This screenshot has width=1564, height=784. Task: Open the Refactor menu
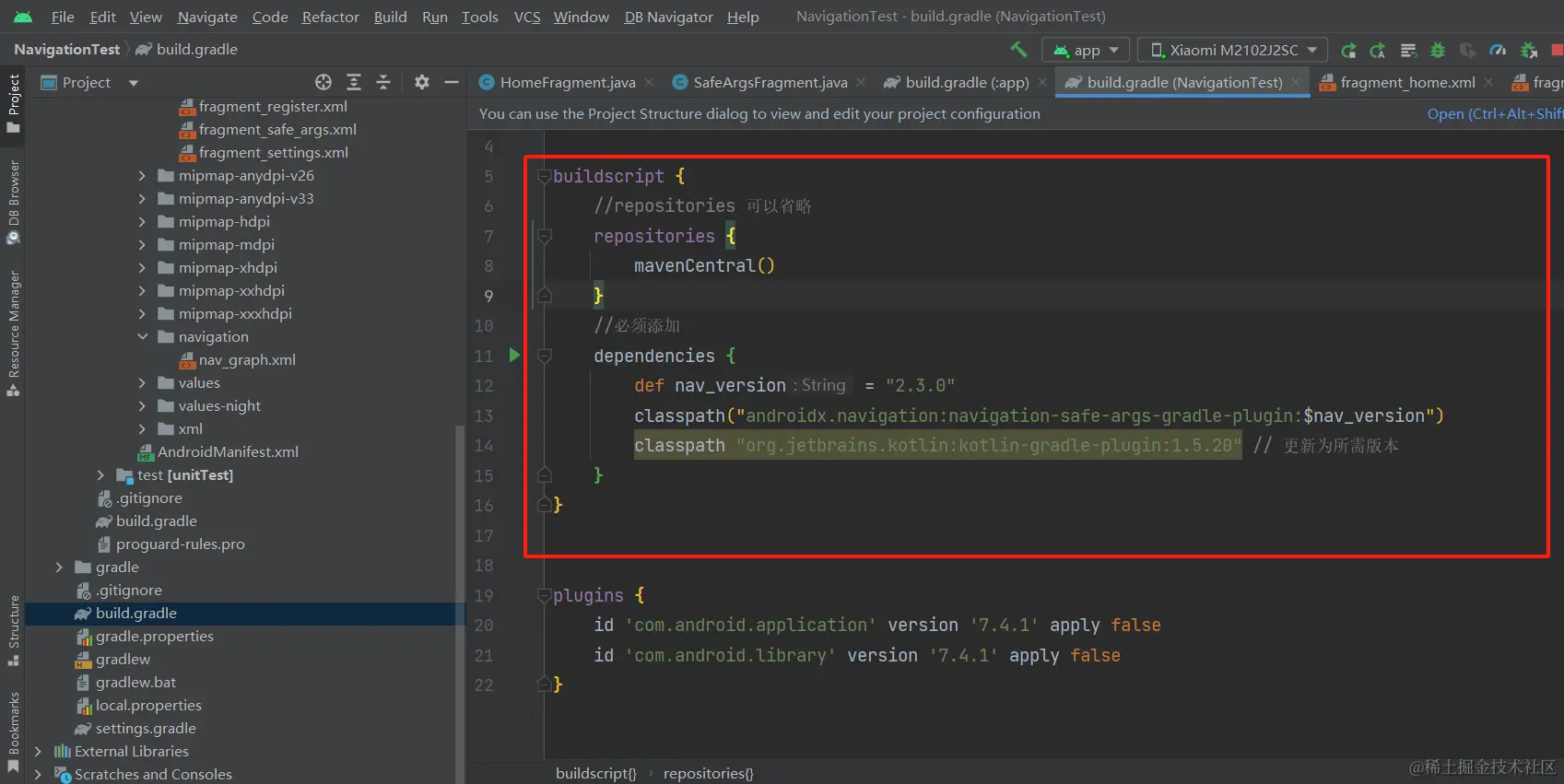click(330, 17)
